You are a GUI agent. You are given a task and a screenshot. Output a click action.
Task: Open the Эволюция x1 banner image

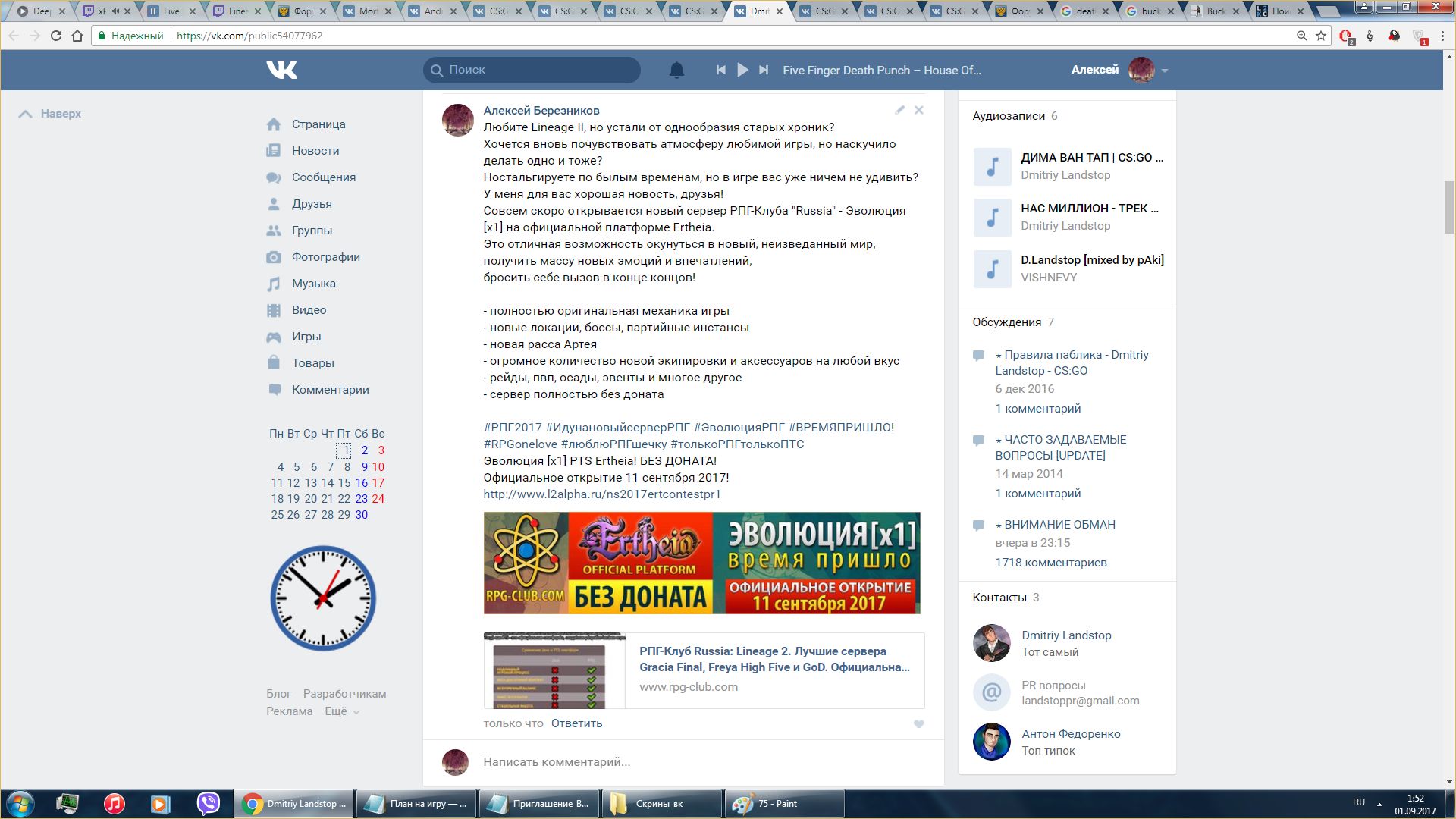click(x=701, y=563)
